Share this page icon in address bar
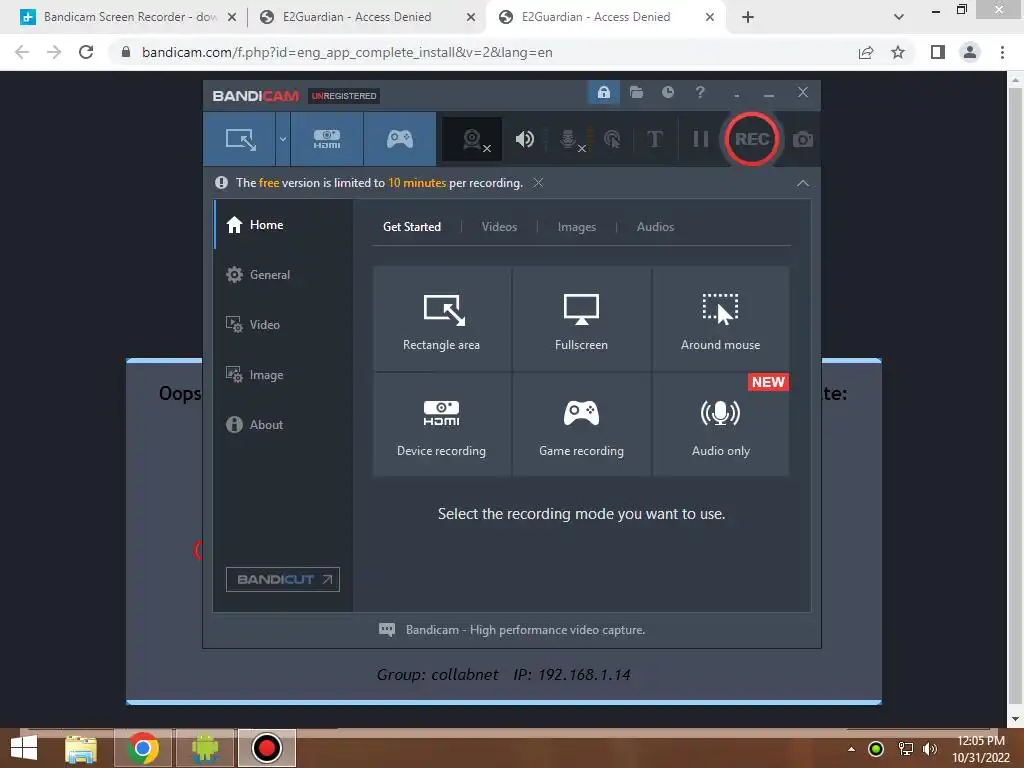This screenshot has height=768, width=1024. (x=866, y=52)
